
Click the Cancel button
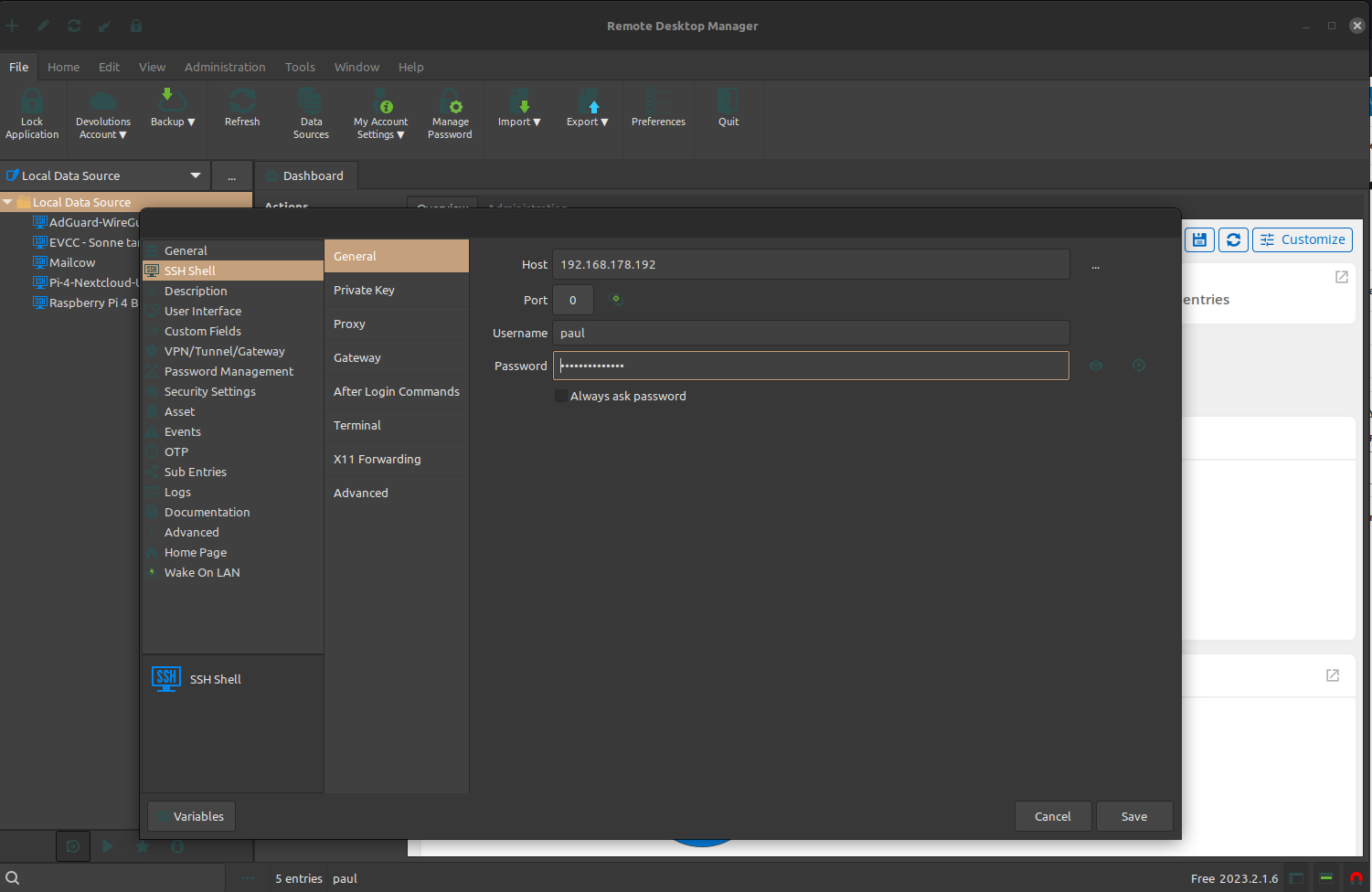[x=1052, y=816]
